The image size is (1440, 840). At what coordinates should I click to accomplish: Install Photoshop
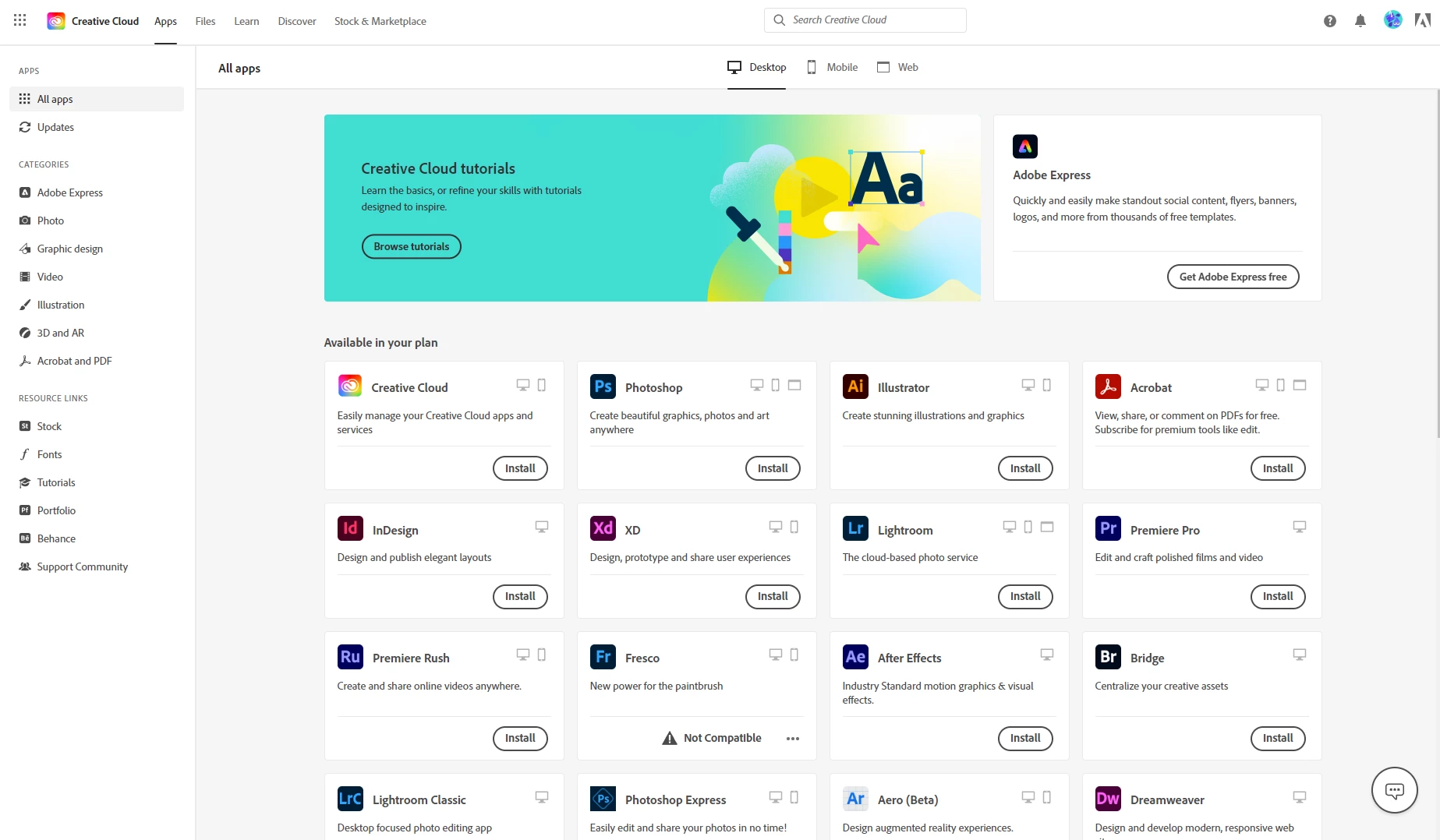point(773,468)
